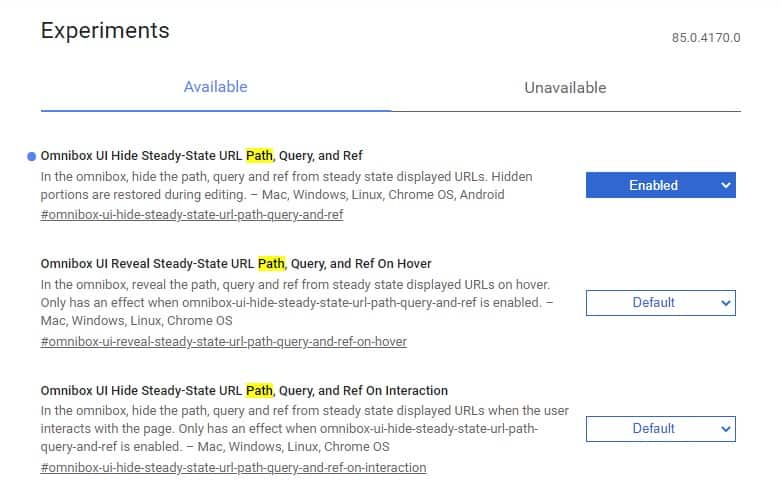Click the description about user interacting with page
This screenshot has height=498, width=782.
coord(305,428)
